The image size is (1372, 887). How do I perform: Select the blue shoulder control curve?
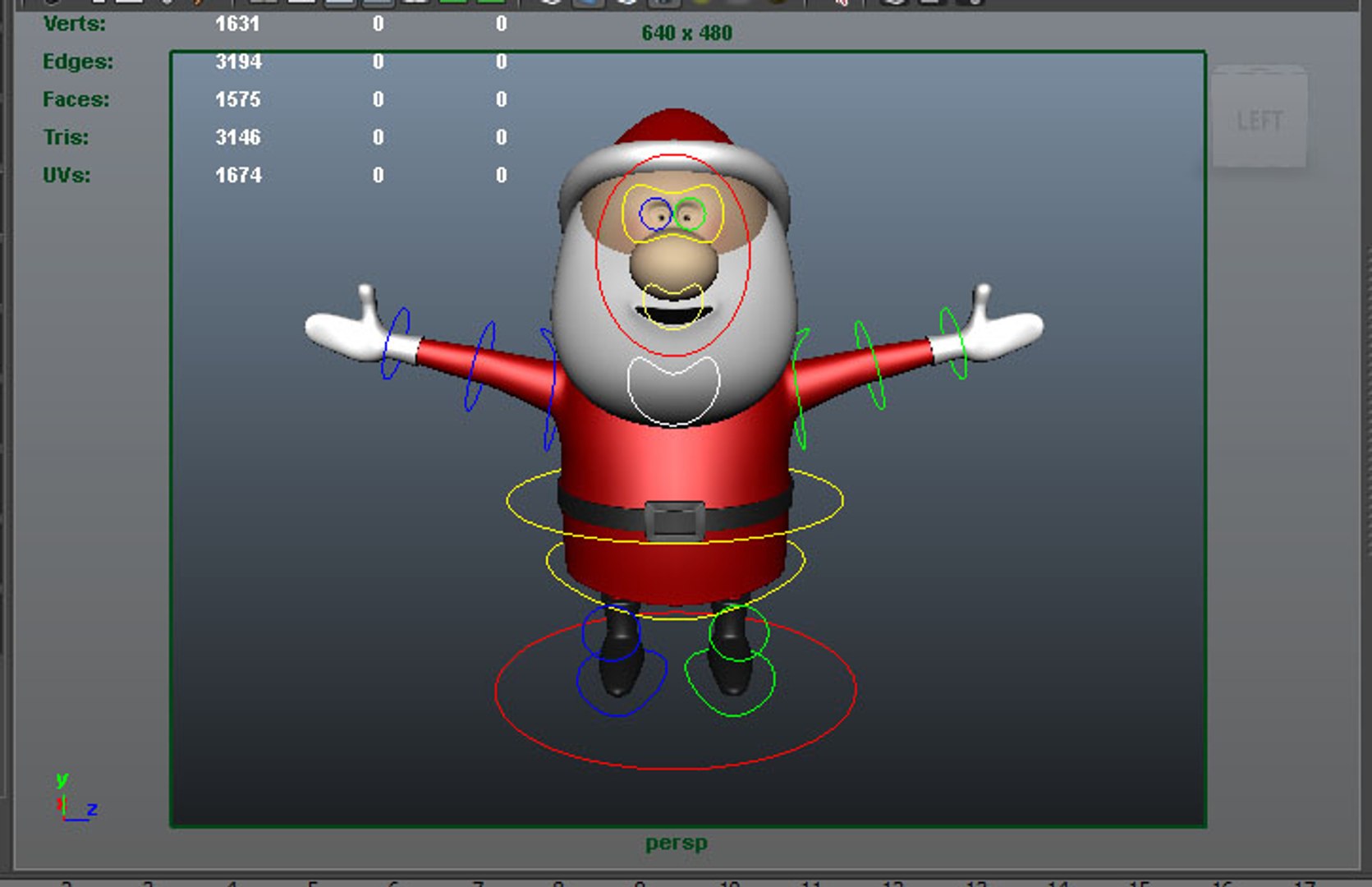(x=551, y=390)
